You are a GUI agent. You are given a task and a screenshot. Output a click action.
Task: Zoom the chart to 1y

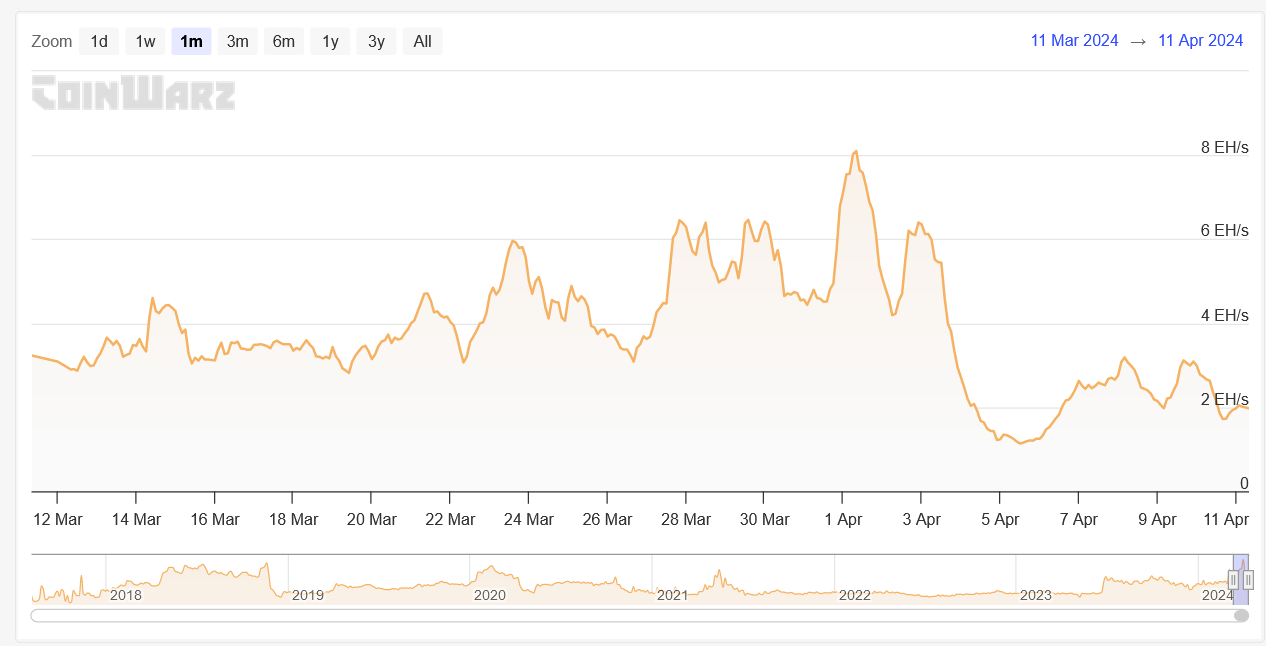[x=330, y=41]
